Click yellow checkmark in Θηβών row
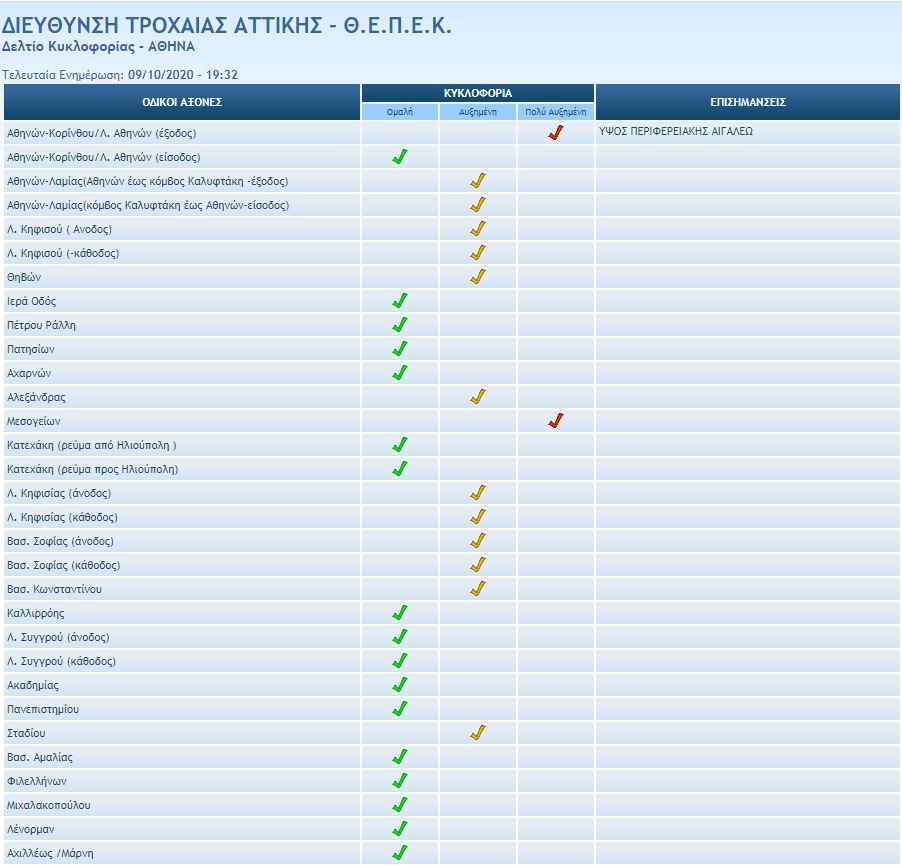902x865 pixels. (478, 277)
